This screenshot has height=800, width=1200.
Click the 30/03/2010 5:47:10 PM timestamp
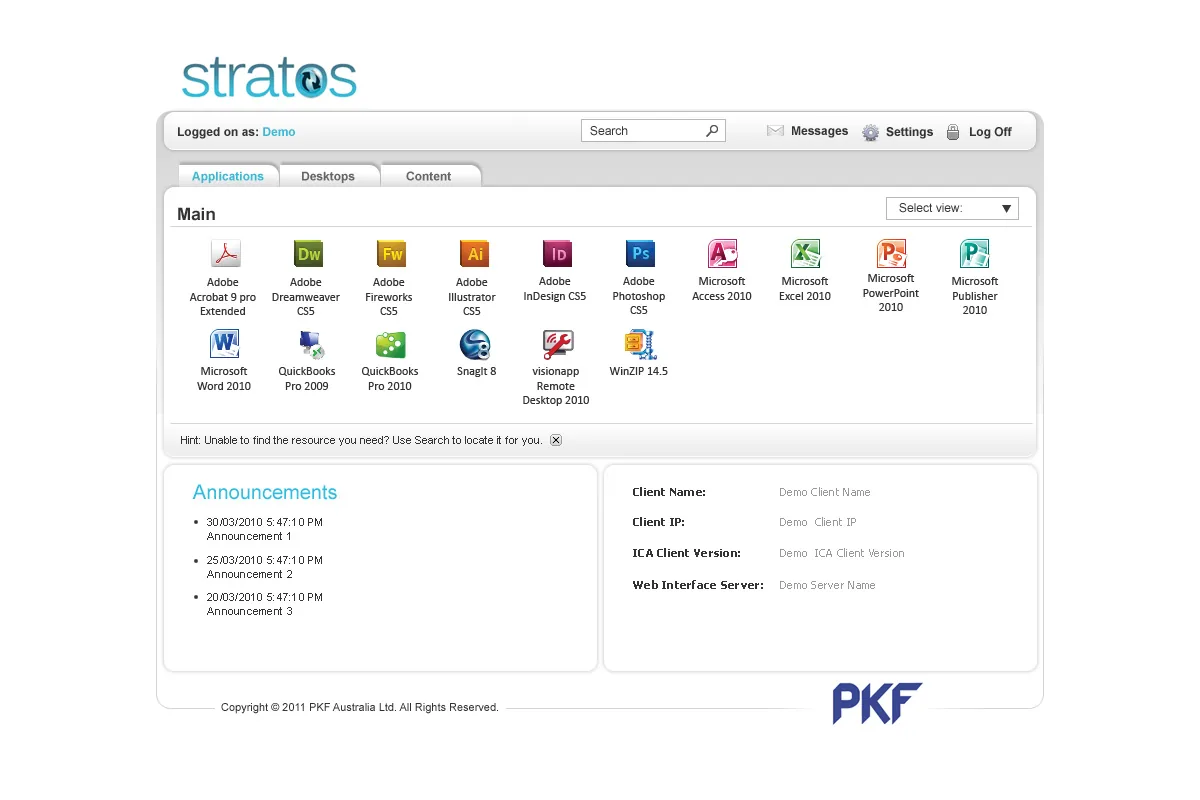click(x=265, y=522)
